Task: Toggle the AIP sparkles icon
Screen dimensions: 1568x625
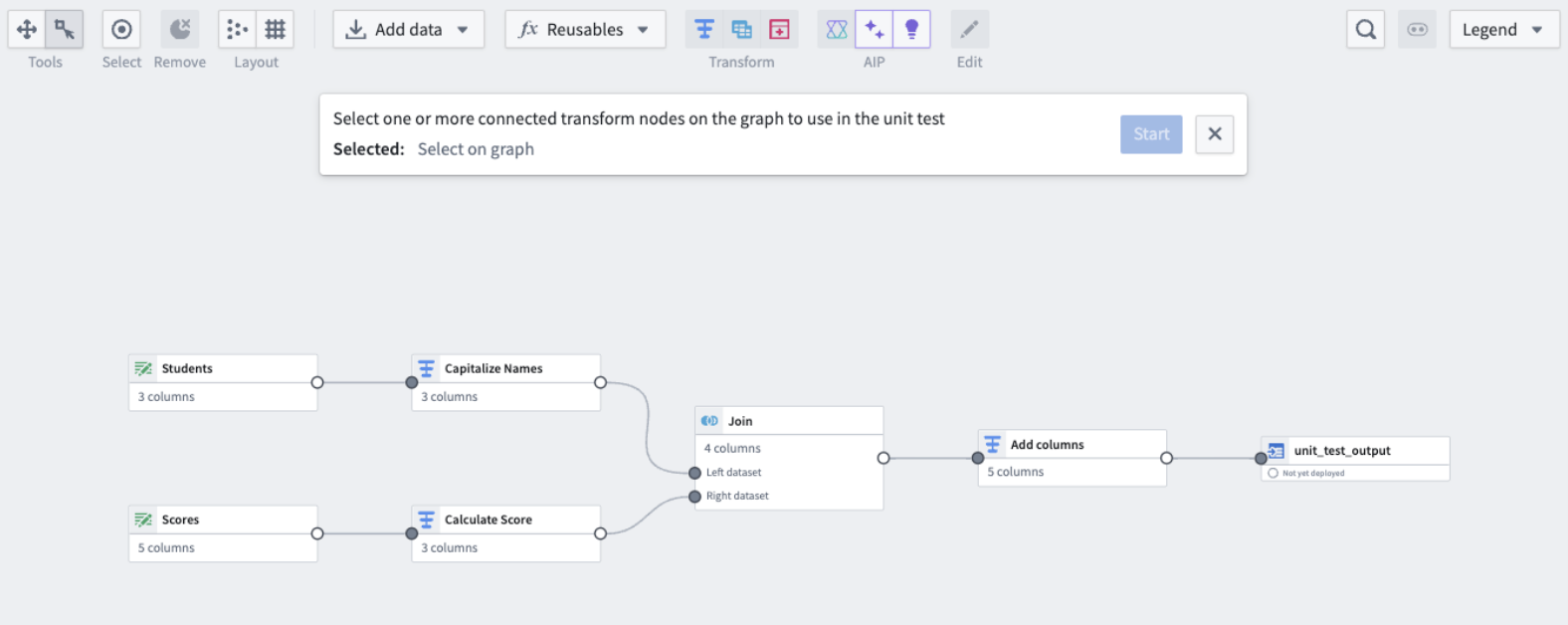Action: point(875,30)
